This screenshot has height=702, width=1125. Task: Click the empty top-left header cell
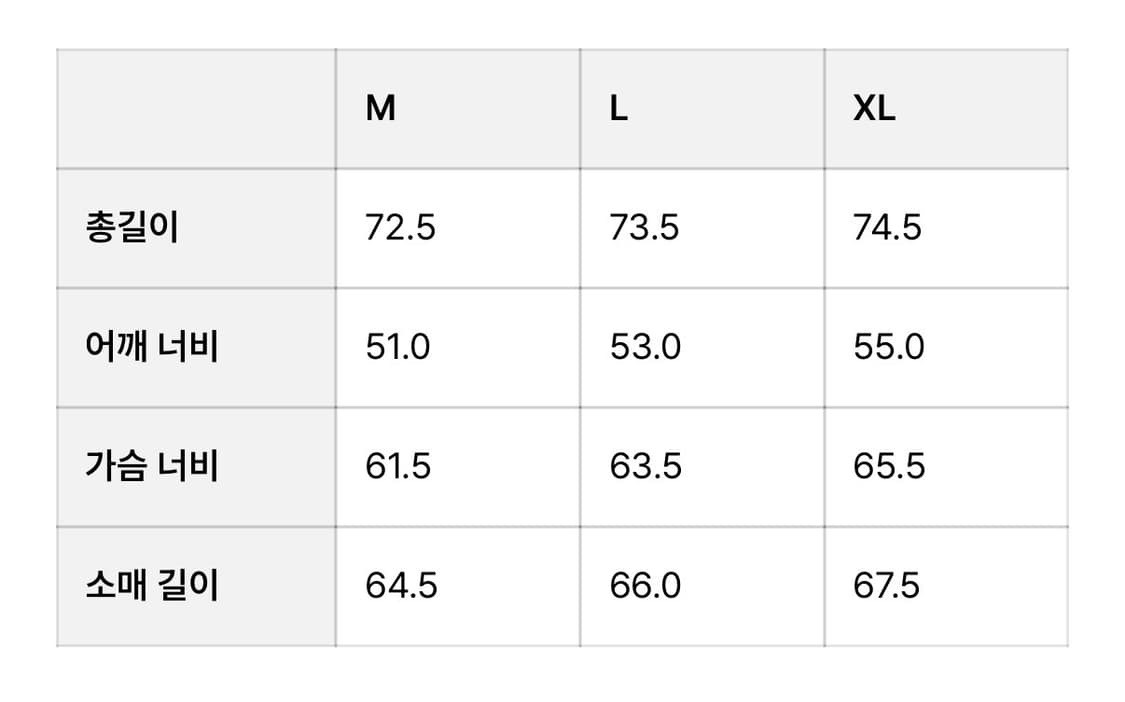196,109
